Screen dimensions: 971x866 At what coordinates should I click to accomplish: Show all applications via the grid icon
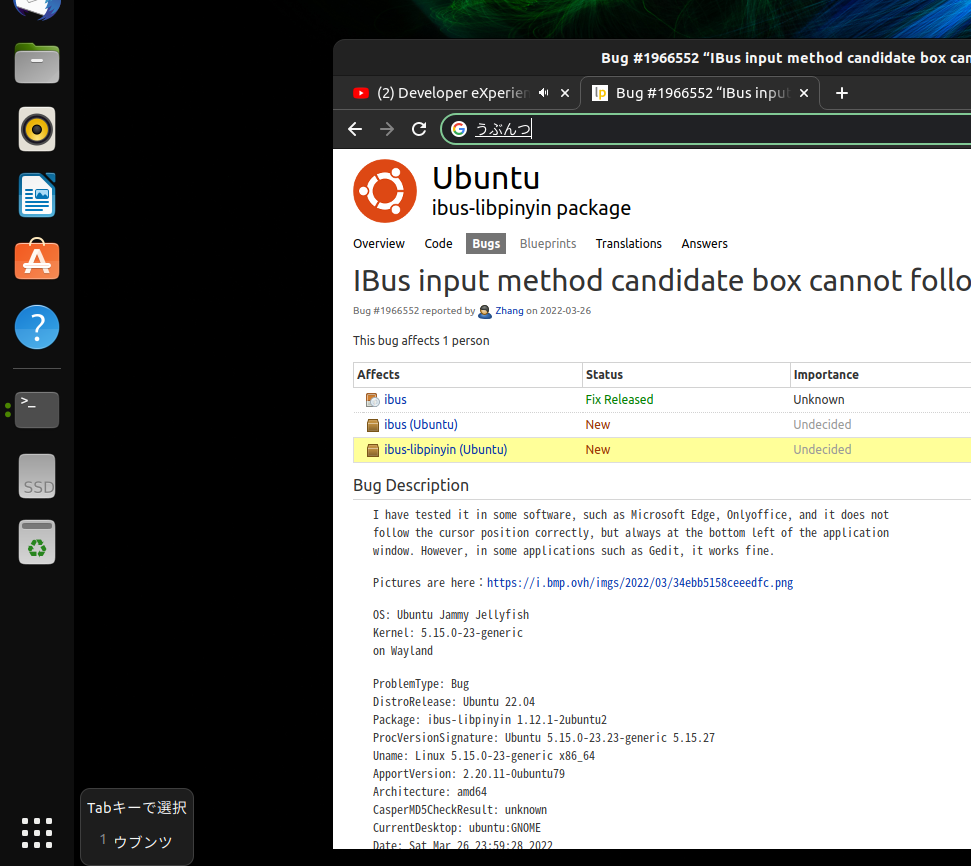[37, 833]
